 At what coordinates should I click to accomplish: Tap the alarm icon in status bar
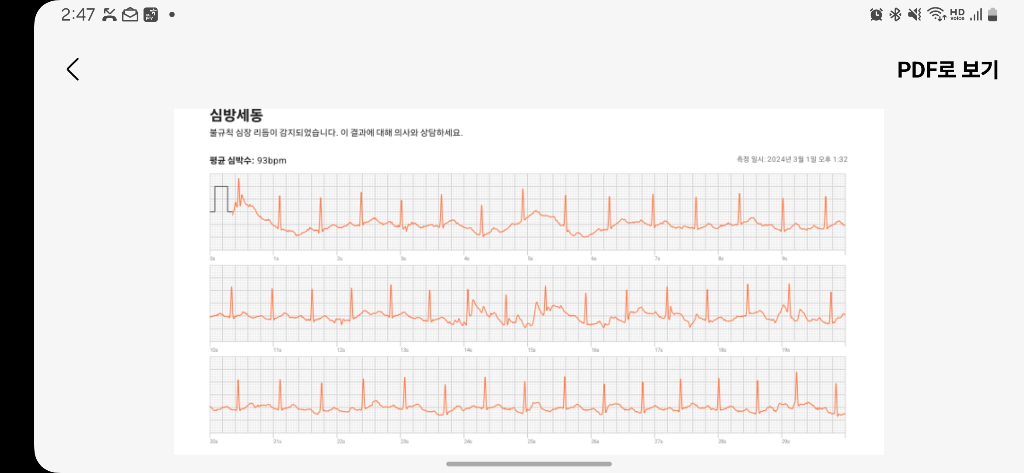point(876,14)
